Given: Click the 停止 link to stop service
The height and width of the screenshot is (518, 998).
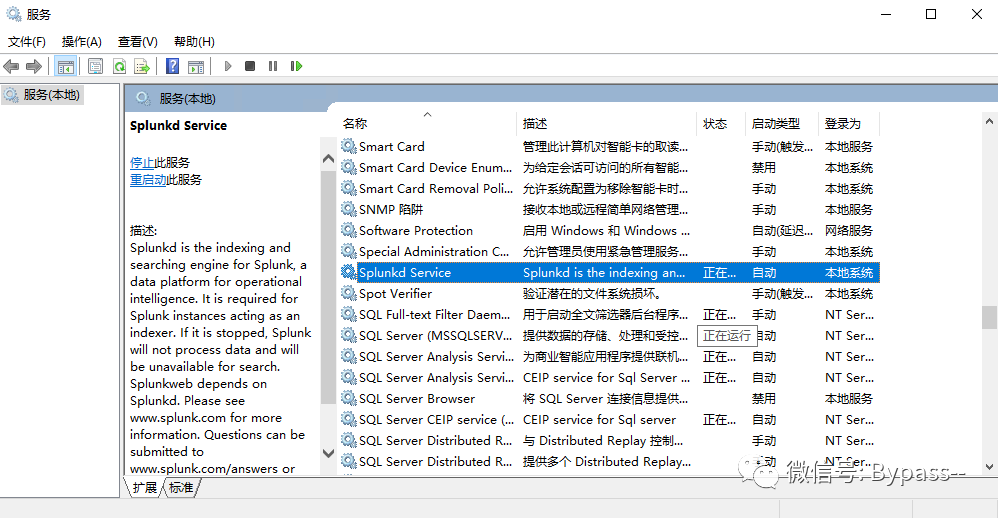Looking at the screenshot, I should pyautogui.click(x=142, y=163).
